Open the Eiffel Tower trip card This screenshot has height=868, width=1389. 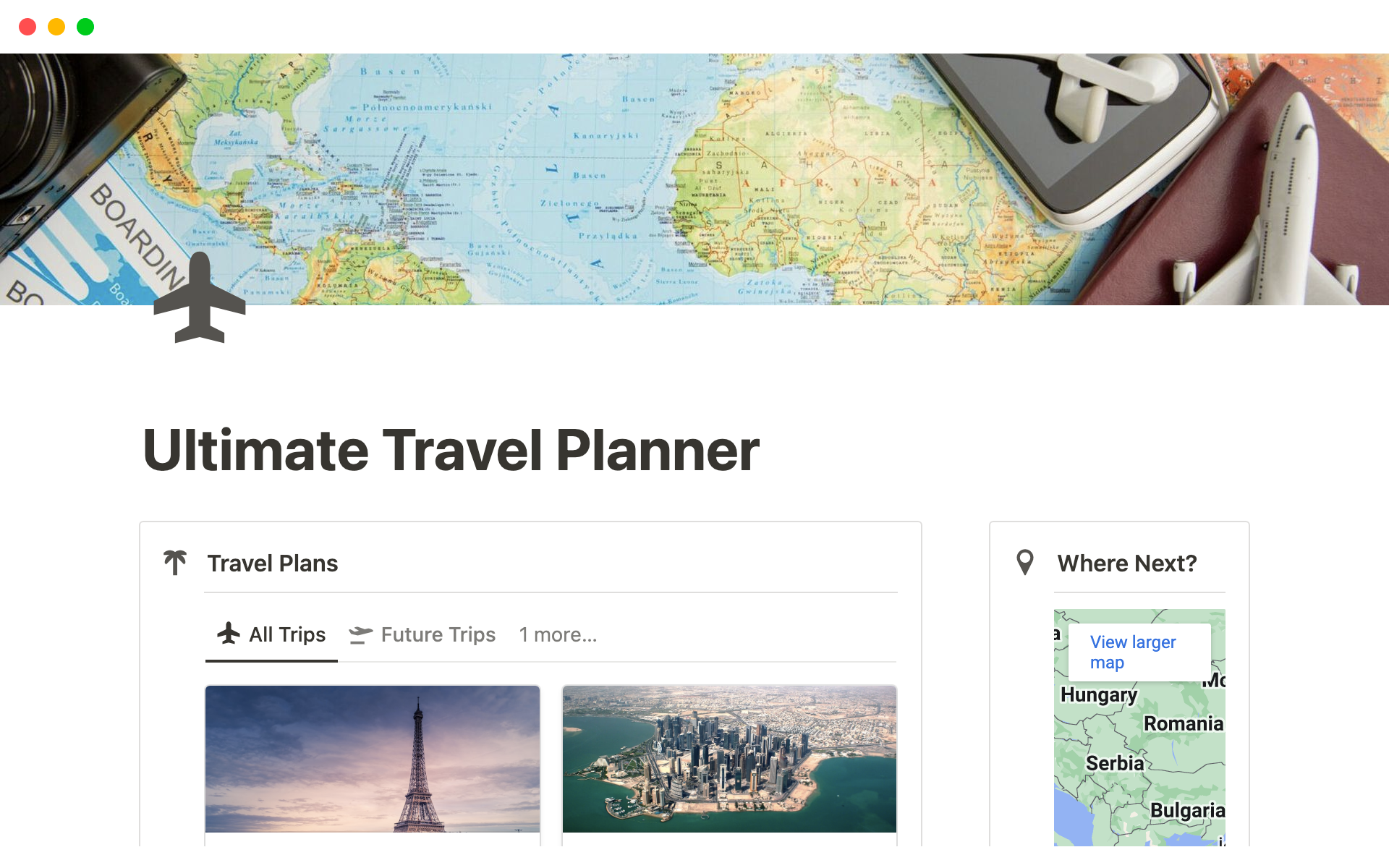pos(373,759)
